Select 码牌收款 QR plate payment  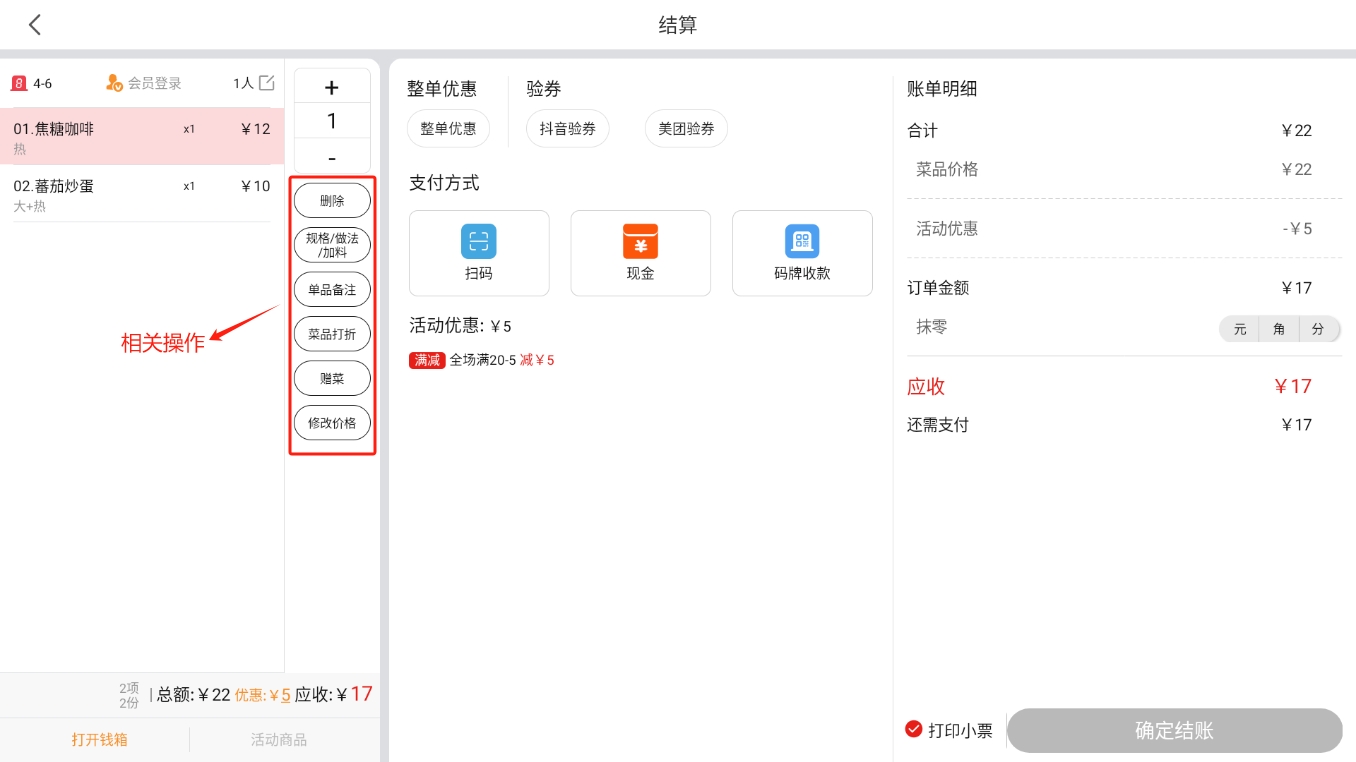tap(802, 242)
